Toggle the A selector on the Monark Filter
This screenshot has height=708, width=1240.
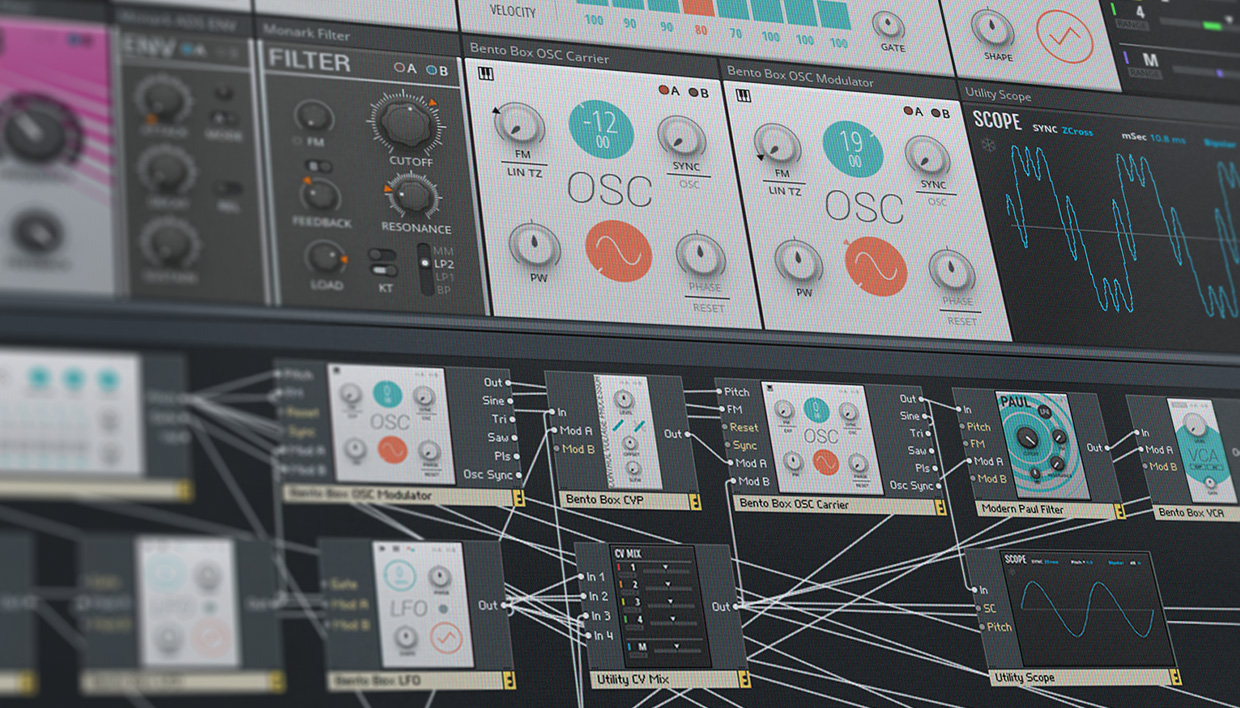click(400, 67)
